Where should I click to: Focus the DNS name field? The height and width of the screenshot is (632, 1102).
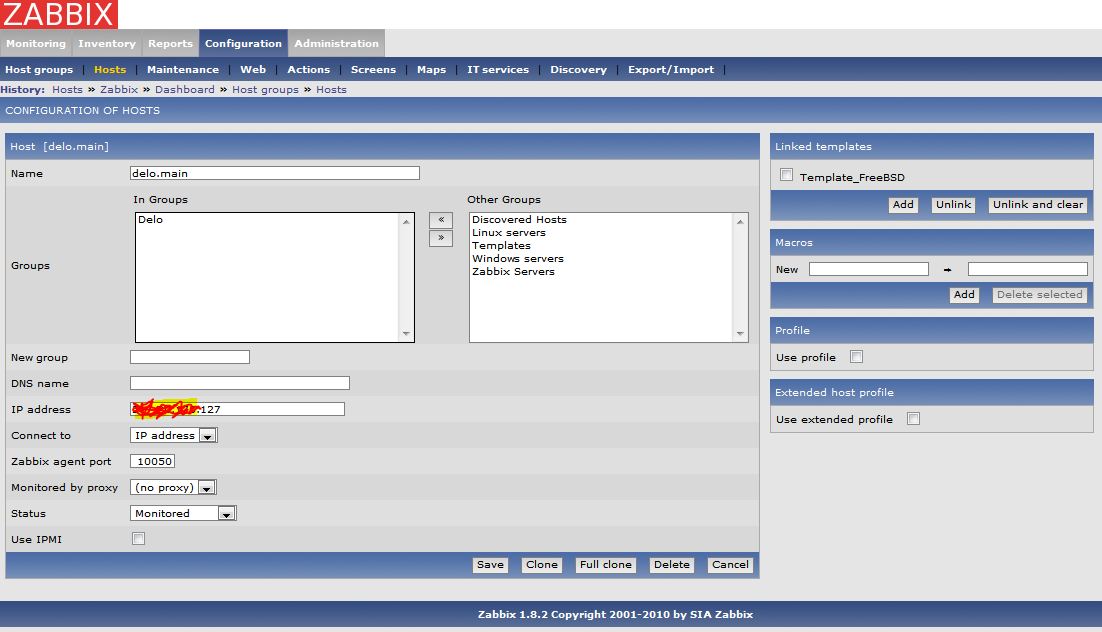(x=240, y=383)
